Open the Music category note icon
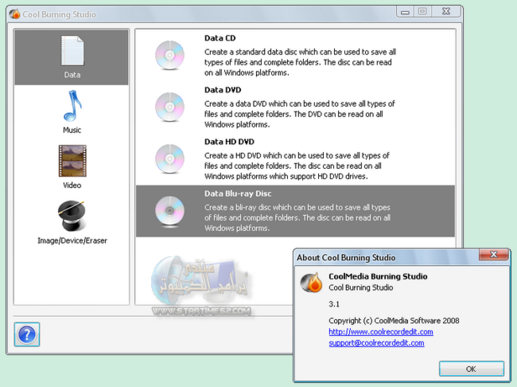Viewport: 517px width, 387px height. 72,106
